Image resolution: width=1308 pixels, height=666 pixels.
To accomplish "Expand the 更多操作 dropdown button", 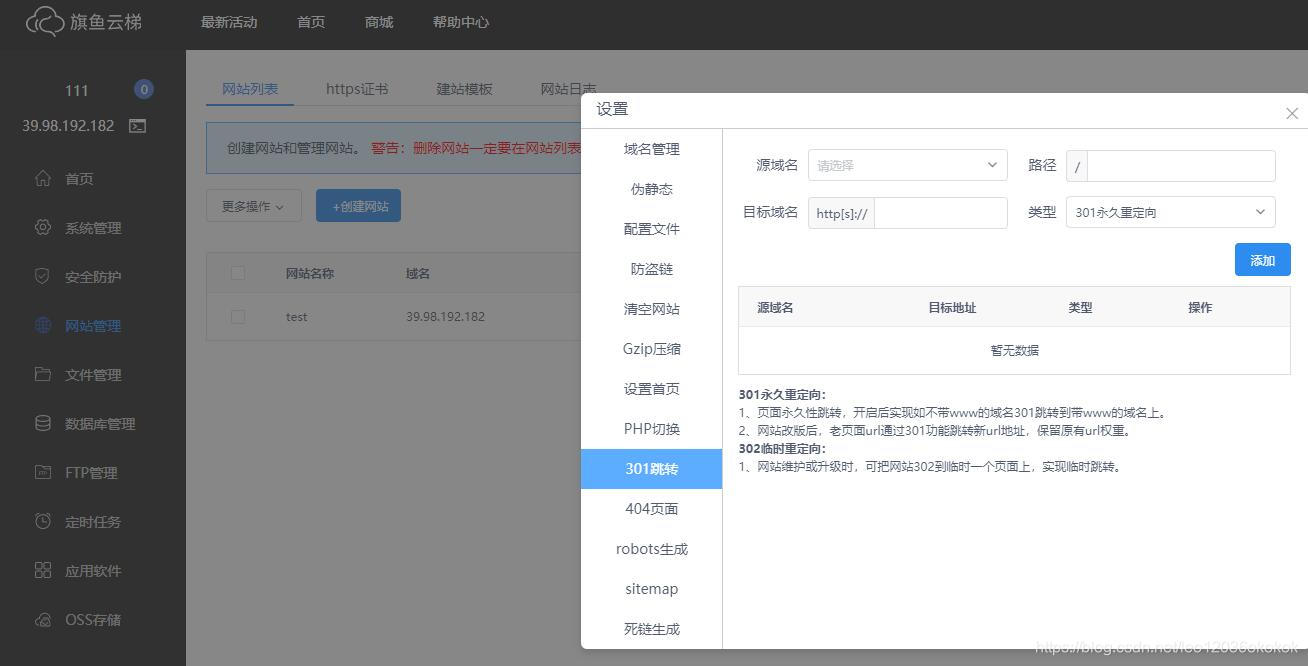I will pos(254,206).
